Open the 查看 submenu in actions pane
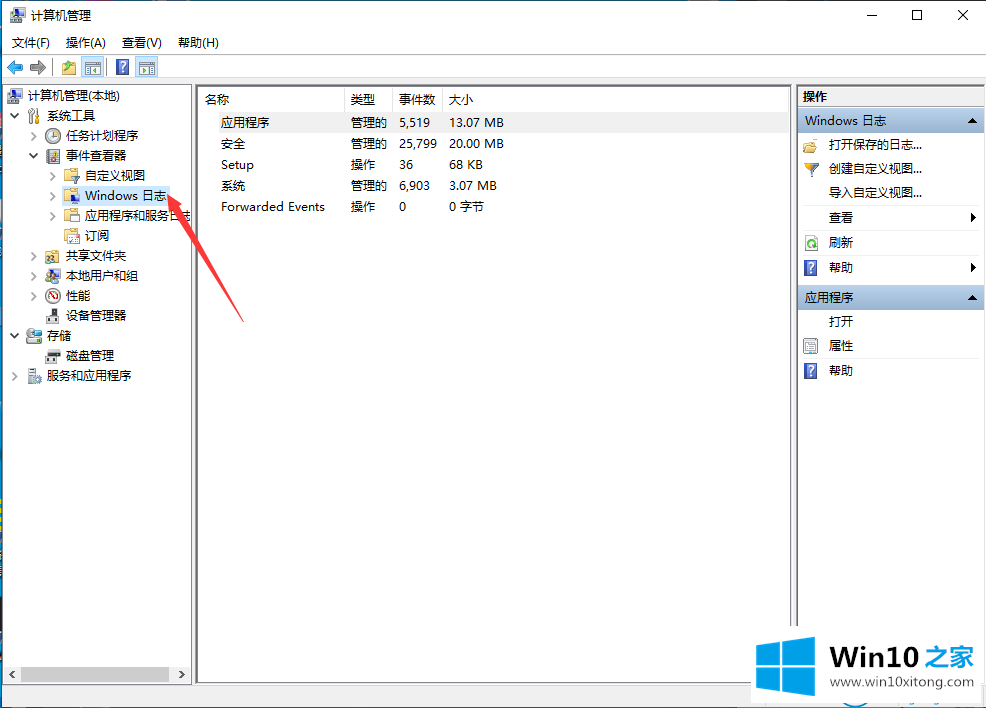The width and height of the screenshot is (986, 708). pos(891,218)
